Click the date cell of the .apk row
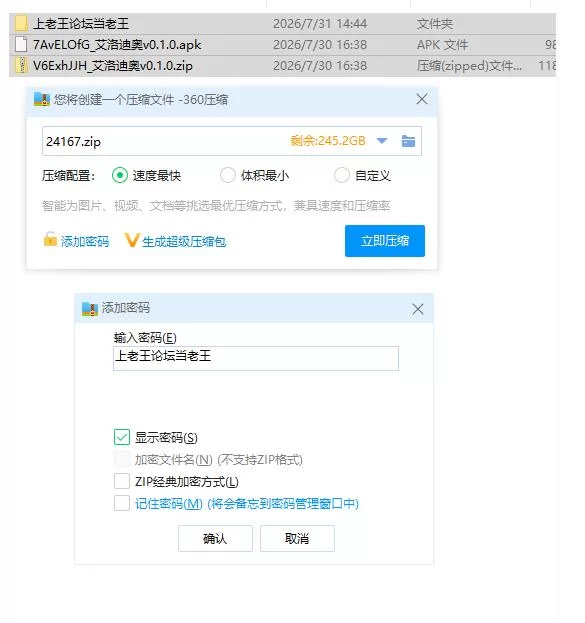Image resolution: width=585 pixels, height=623 pixels. 320,45
